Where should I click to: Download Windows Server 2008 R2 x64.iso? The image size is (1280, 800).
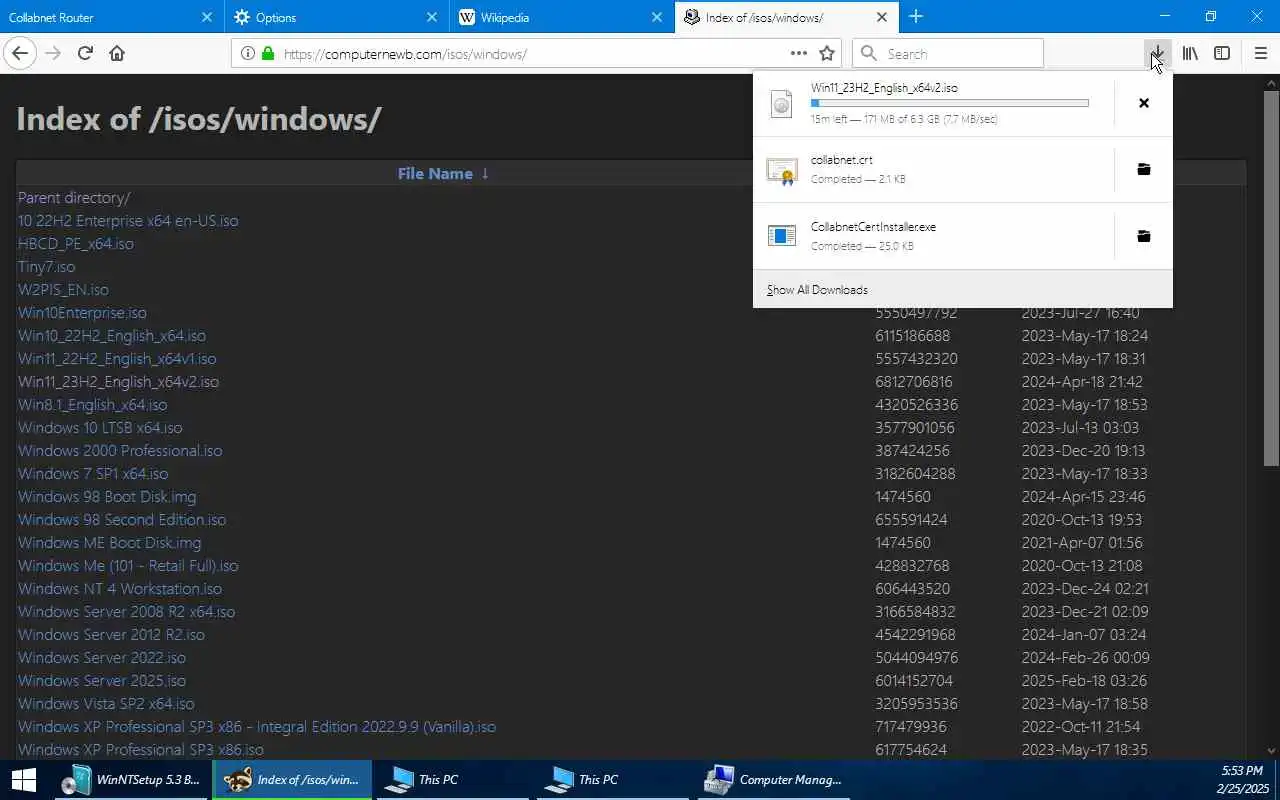127,612
